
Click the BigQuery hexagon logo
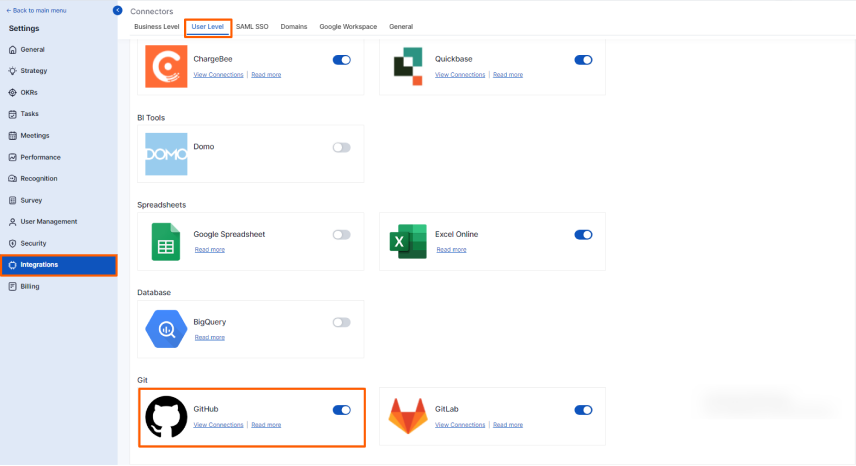point(166,329)
